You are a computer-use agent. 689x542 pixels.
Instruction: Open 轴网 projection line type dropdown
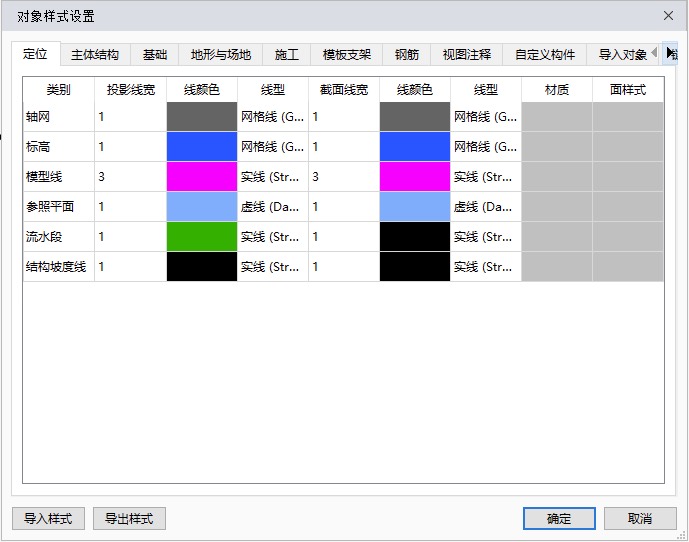(x=273, y=116)
